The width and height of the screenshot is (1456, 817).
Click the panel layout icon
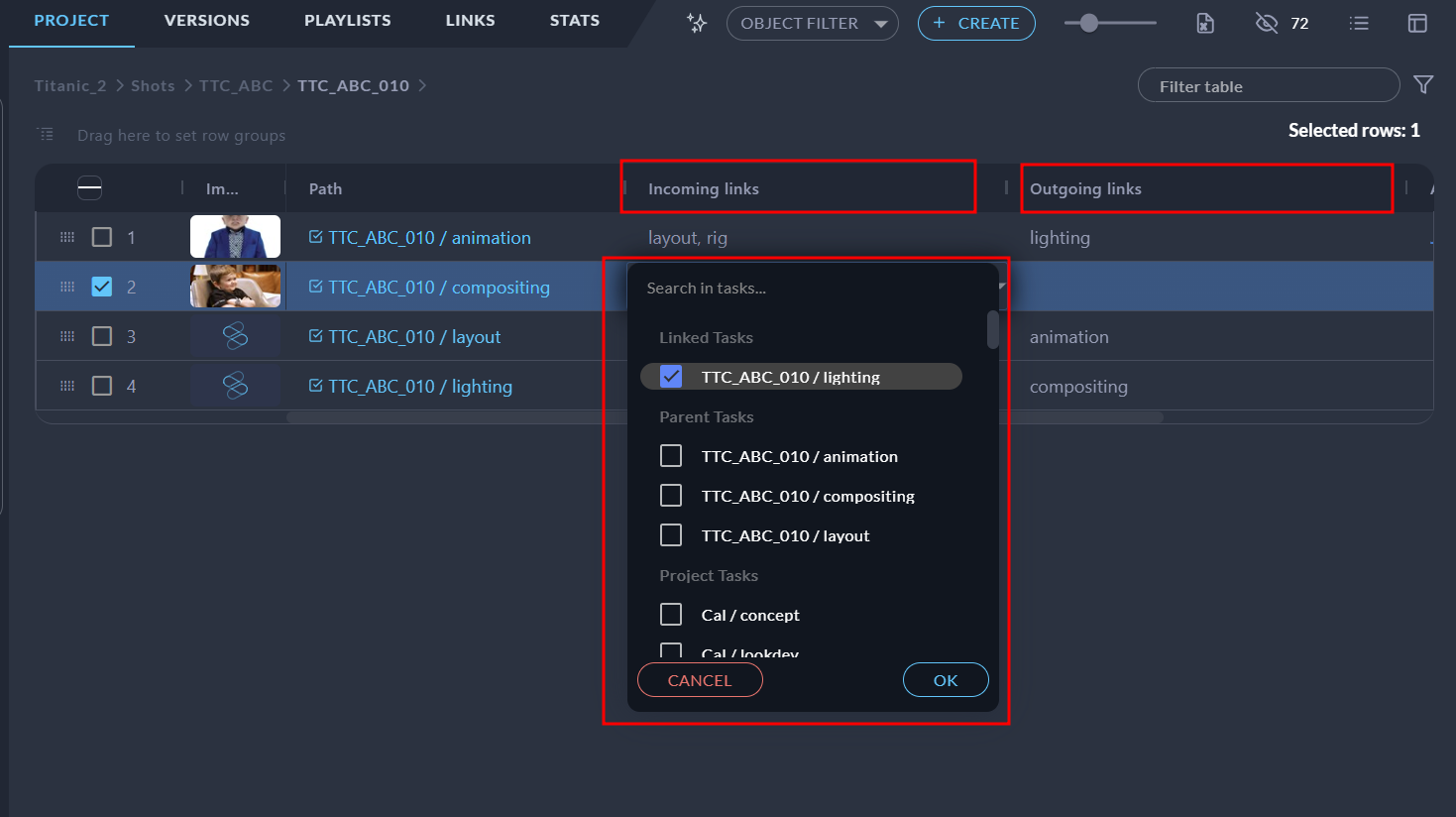coord(1417,24)
